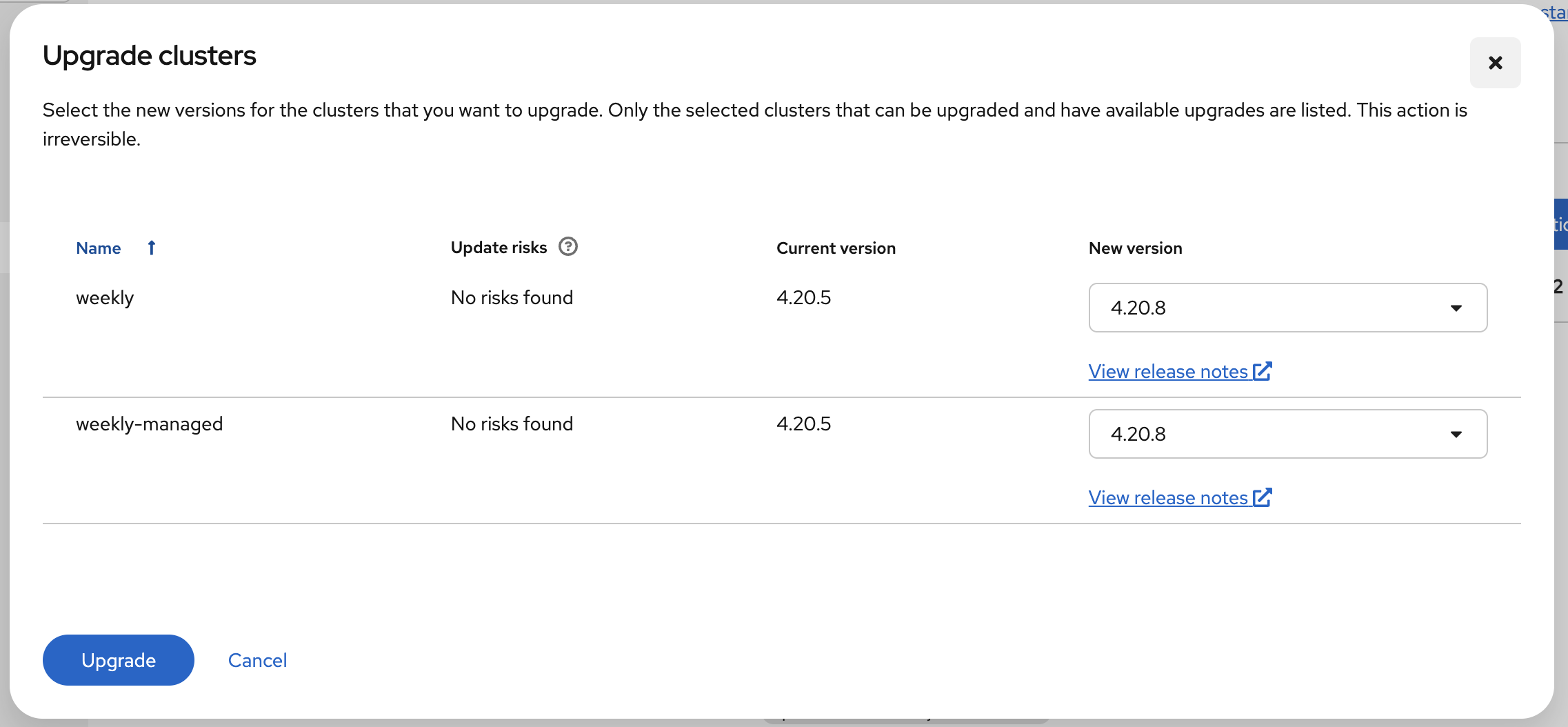The width and height of the screenshot is (1568, 727).
Task: Click external link icon for weekly release notes
Action: (1263, 371)
